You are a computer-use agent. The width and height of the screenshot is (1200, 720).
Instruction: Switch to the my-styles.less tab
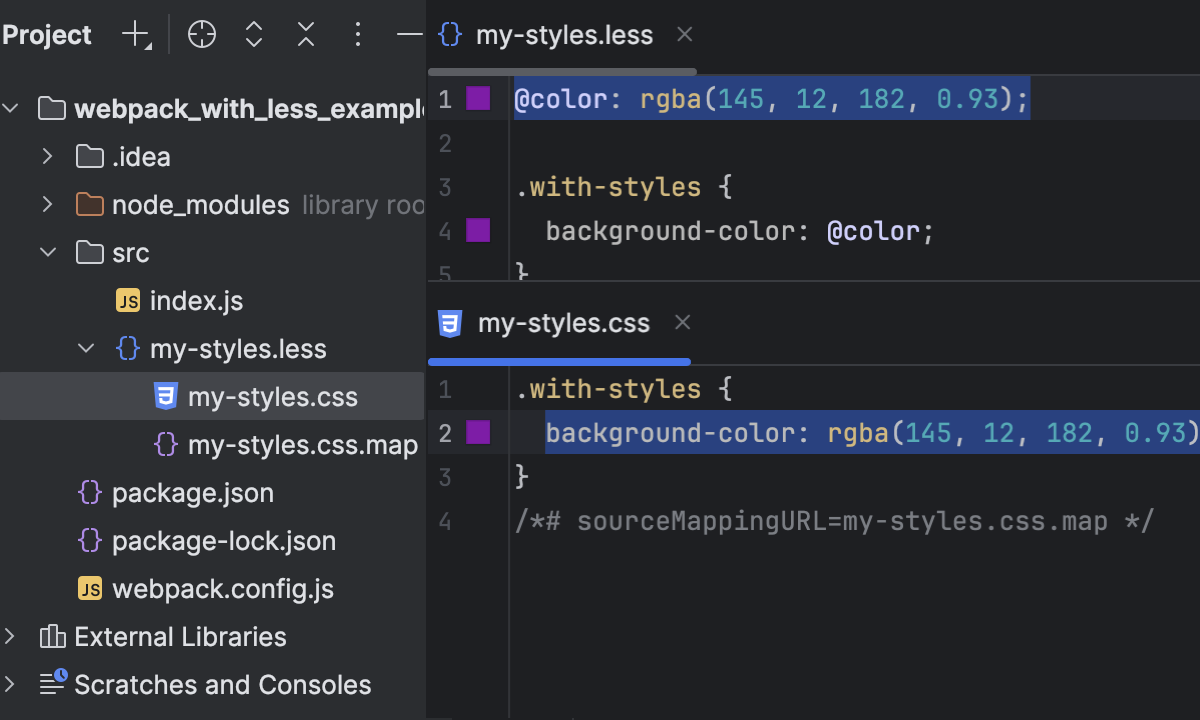pyautogui.click(x=564, y=34)
